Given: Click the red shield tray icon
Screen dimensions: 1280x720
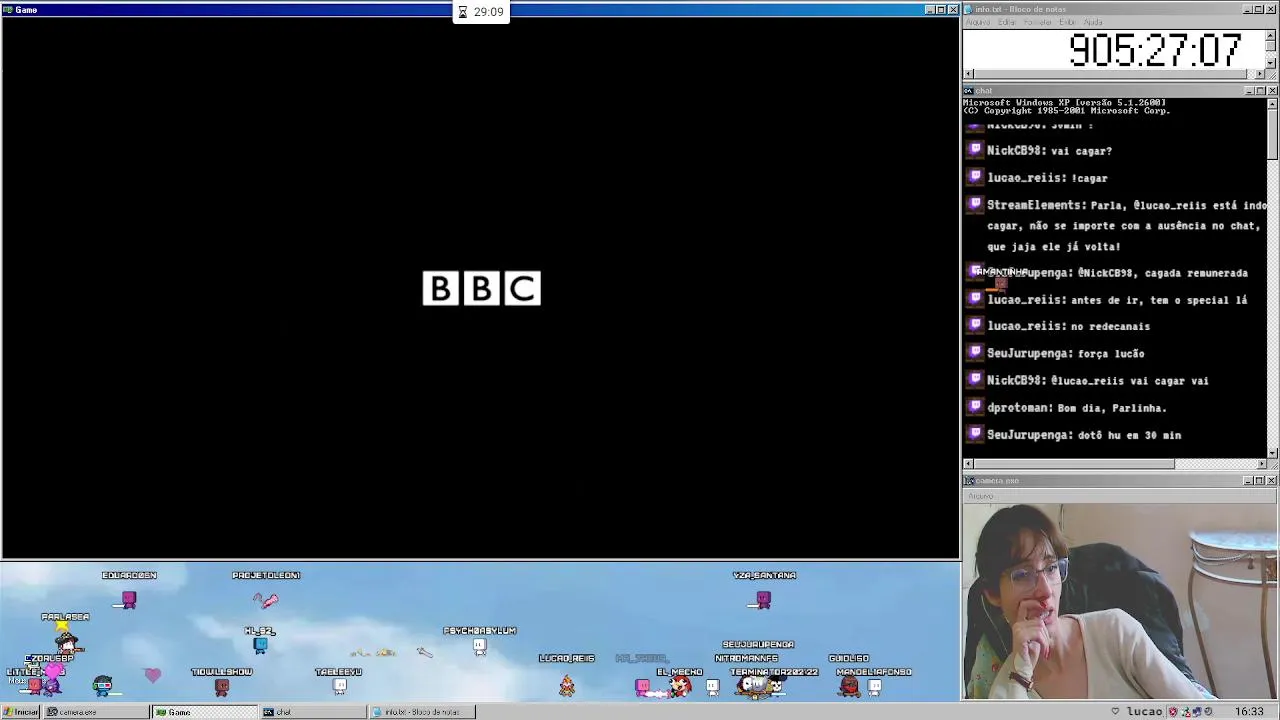Looking at the screenshot, I should point(1173,712).
